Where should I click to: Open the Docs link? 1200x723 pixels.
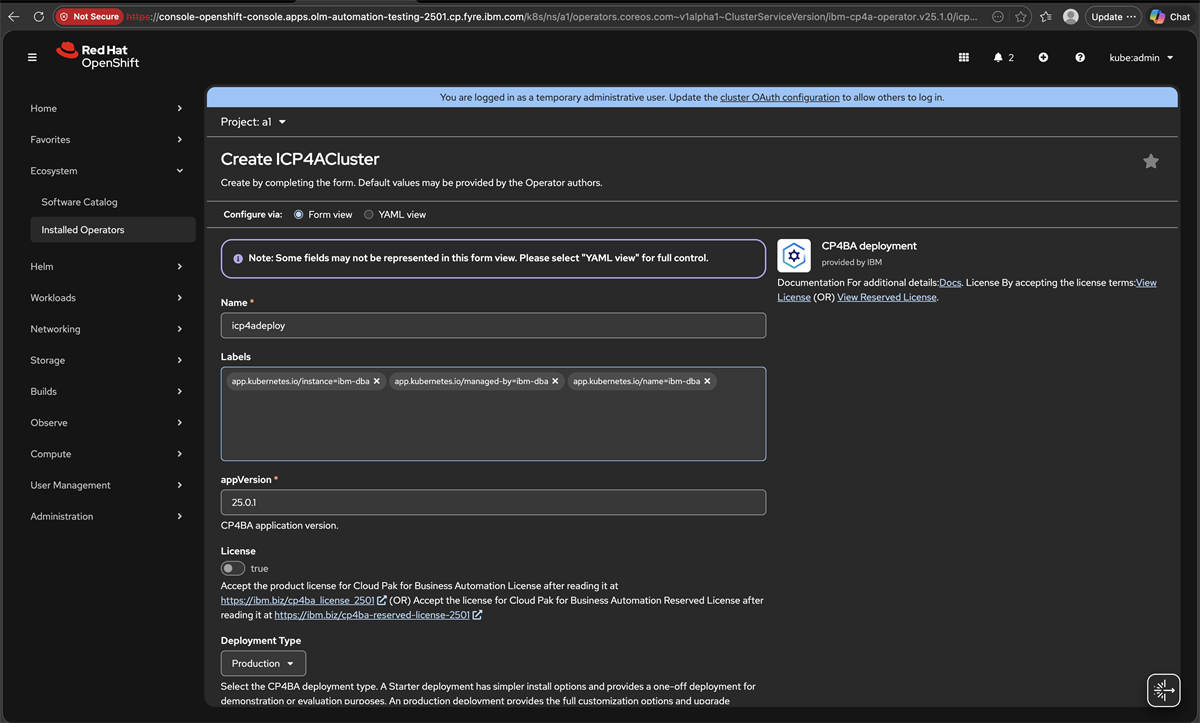click(x=950, y=283)
